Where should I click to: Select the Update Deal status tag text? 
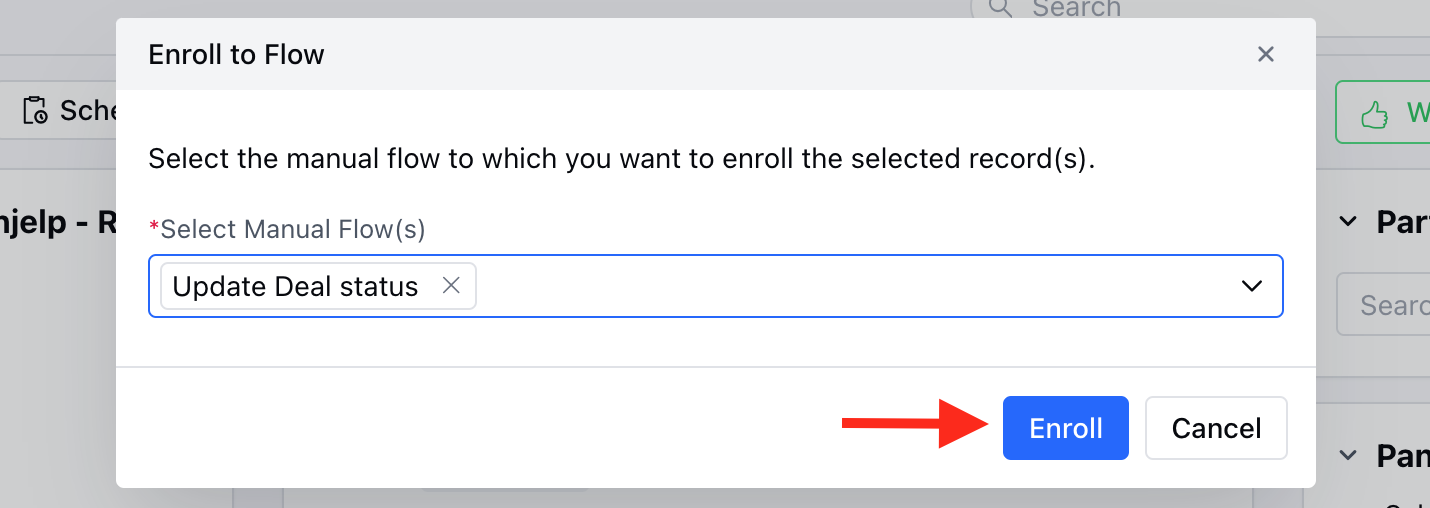click(295, 286)
